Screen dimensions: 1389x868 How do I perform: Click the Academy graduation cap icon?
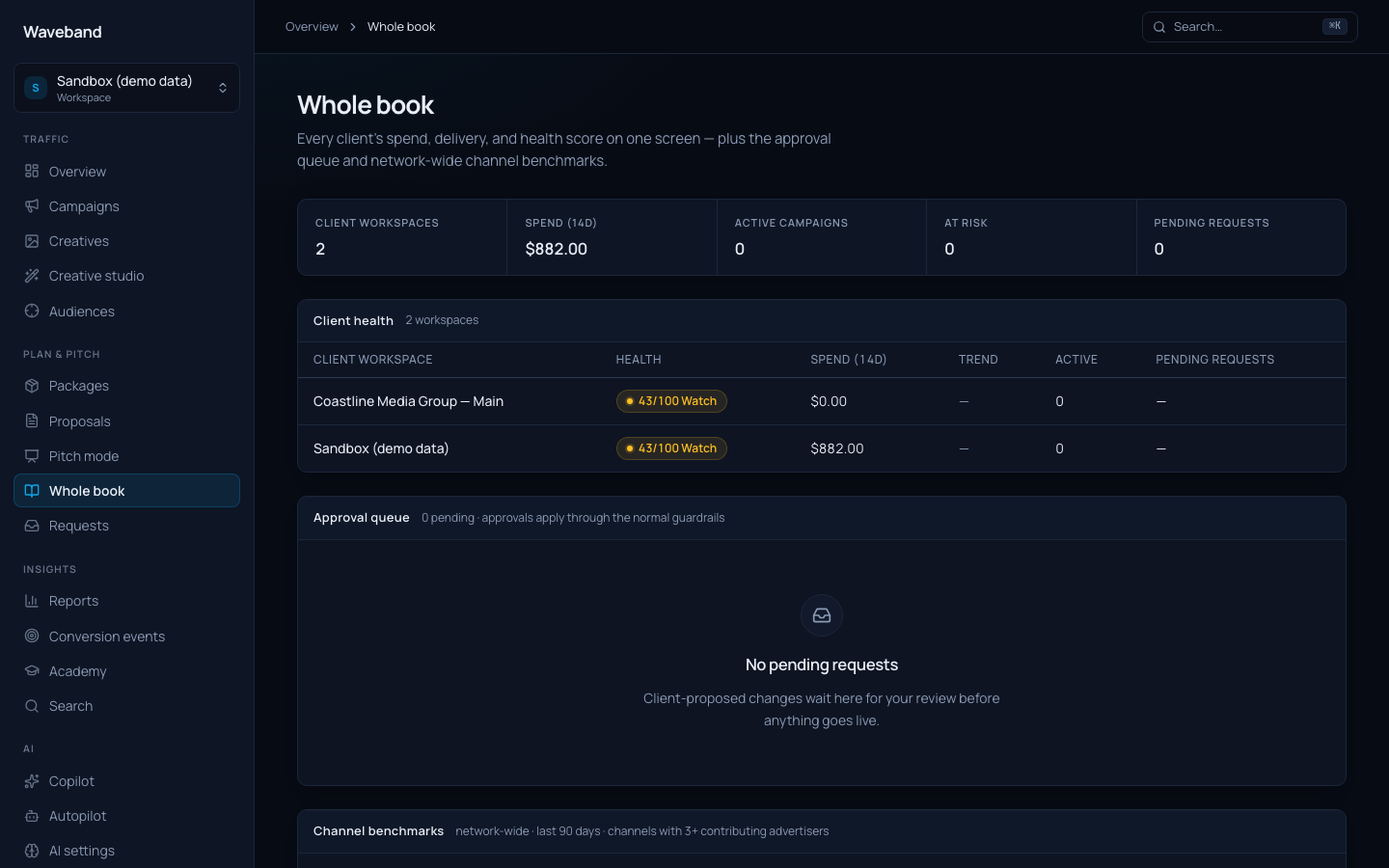tap(32, 670)
